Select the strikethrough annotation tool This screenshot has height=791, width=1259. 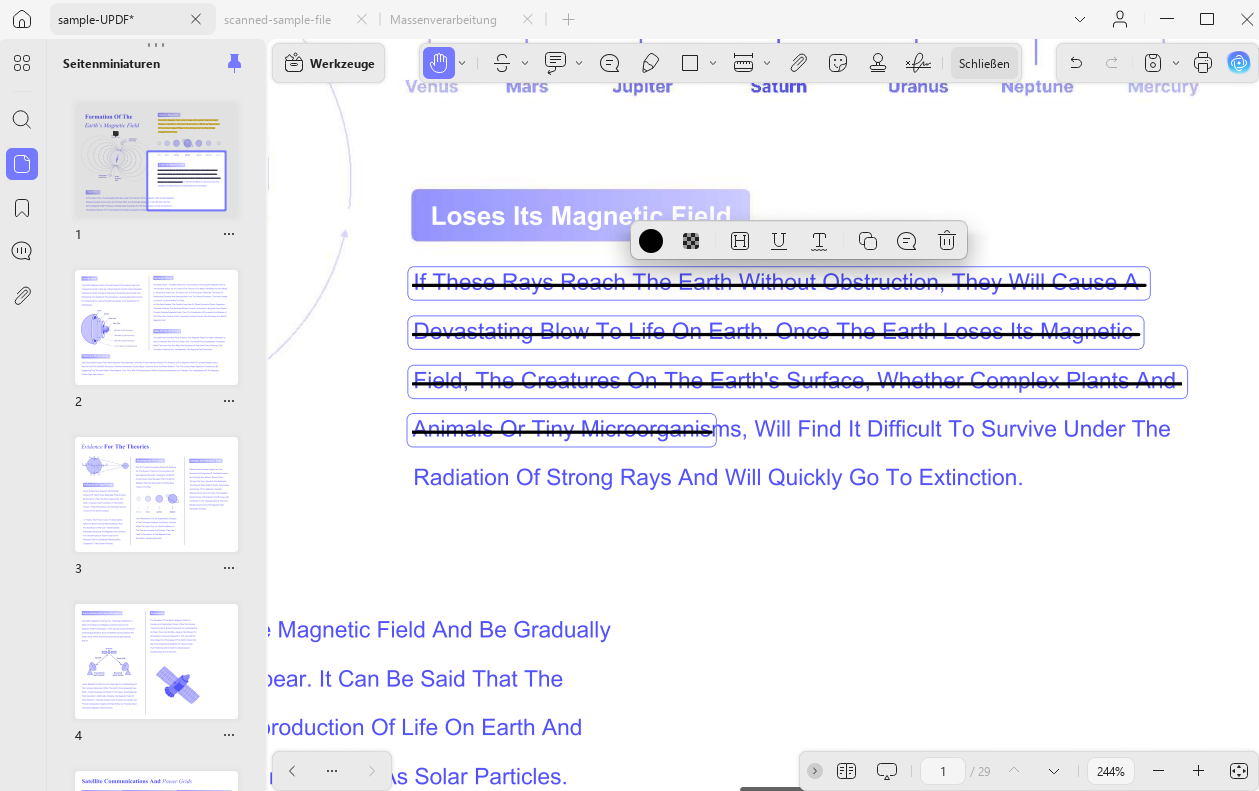[502, 63]
